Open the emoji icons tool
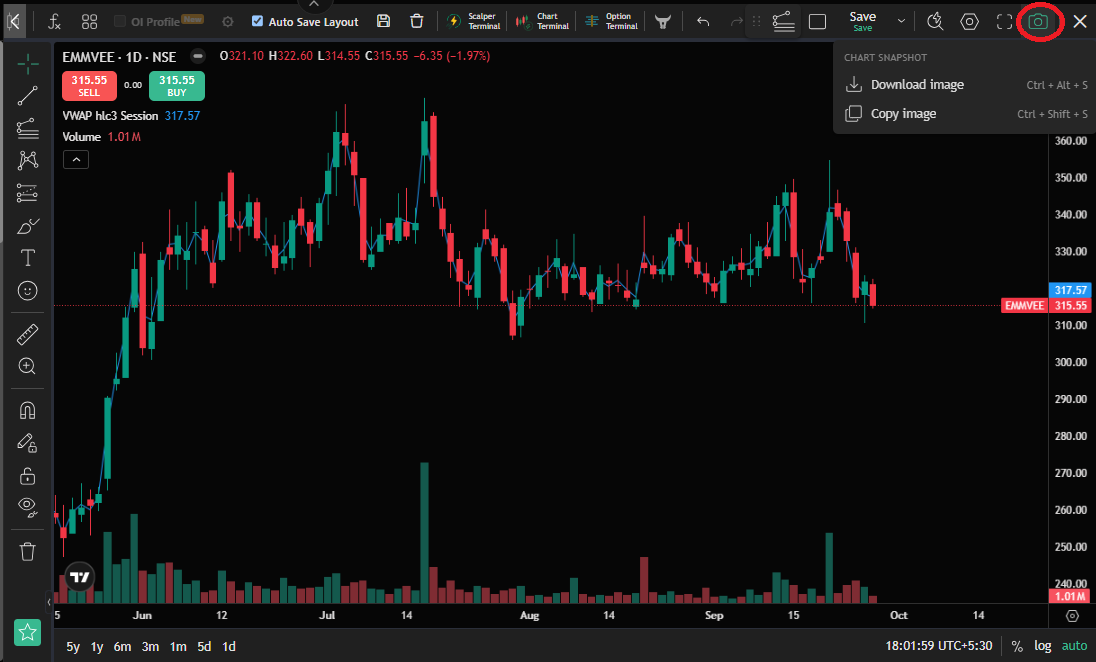The width and height of the screenshot is (1096, 662). pos(27,291)
